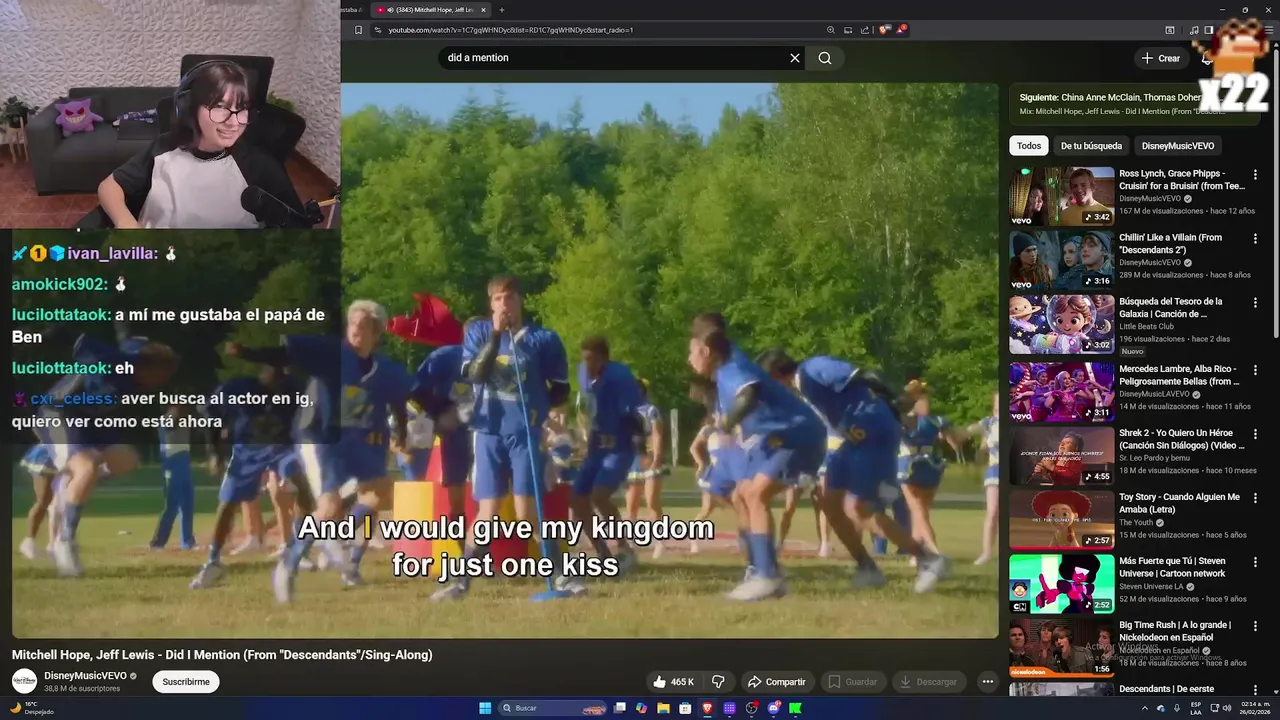Select the Todos filter chip

(x=1029, y=146)
